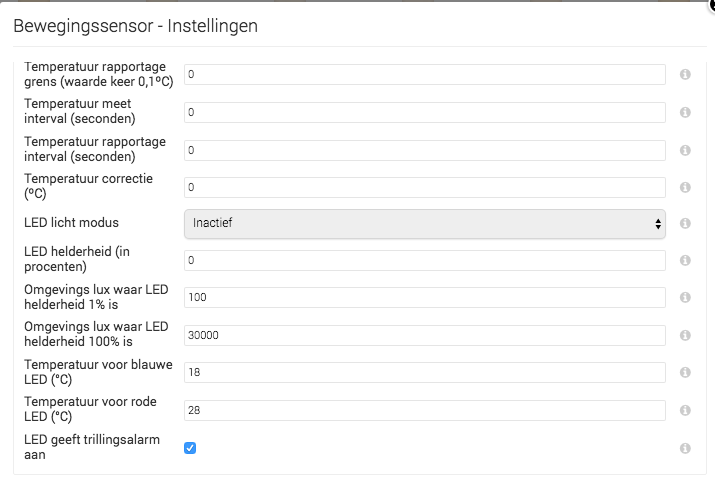Uncheck LED geeft trillingsalarm aan checkbox
715x482 pixels.
pyautogui.click(x=190, y=448)
